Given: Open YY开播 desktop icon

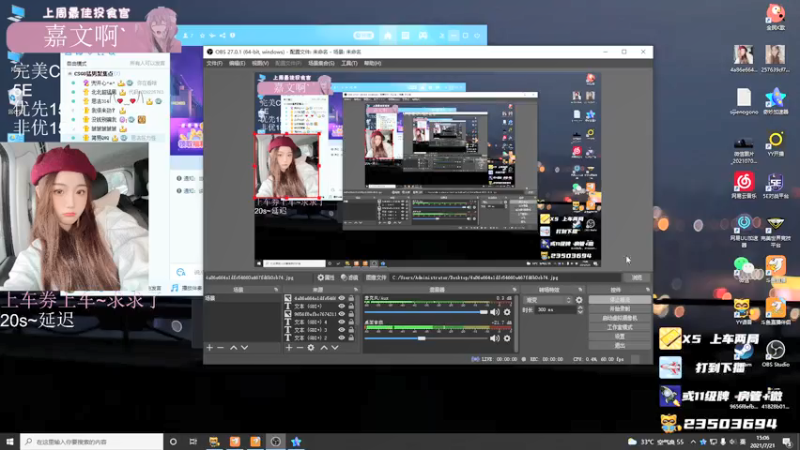Looking at the screenshot, I should [x=776, y=144].
